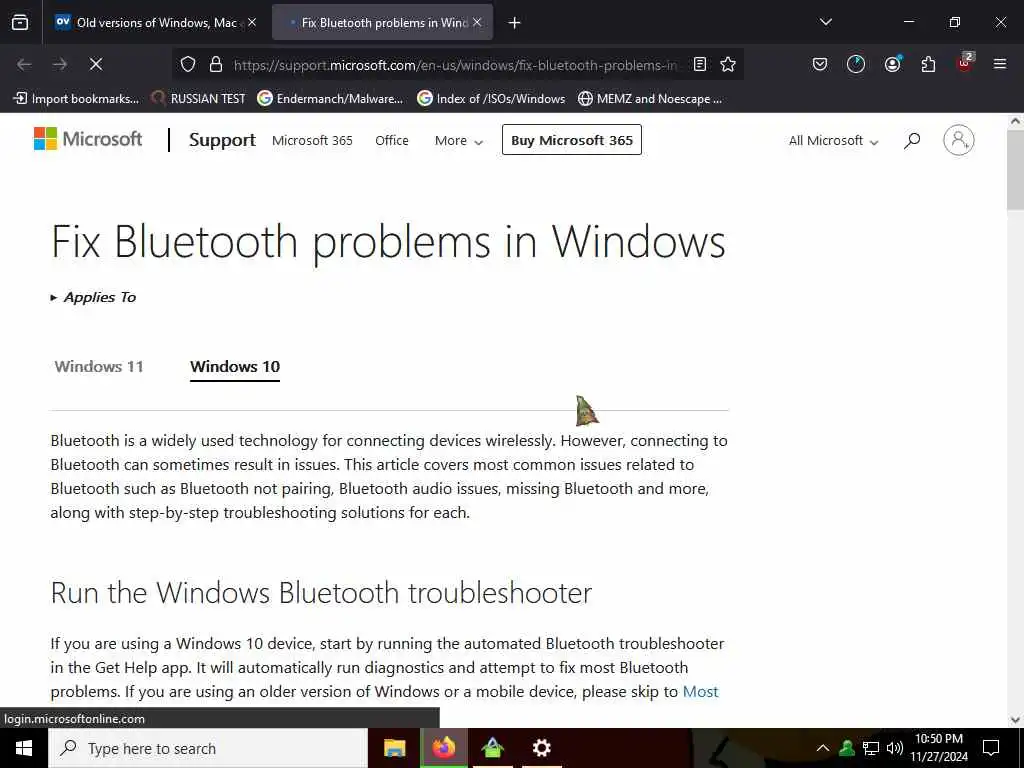
Task: Open Index of /ISOs/Windows bookmark
Action: coord(491,99)
